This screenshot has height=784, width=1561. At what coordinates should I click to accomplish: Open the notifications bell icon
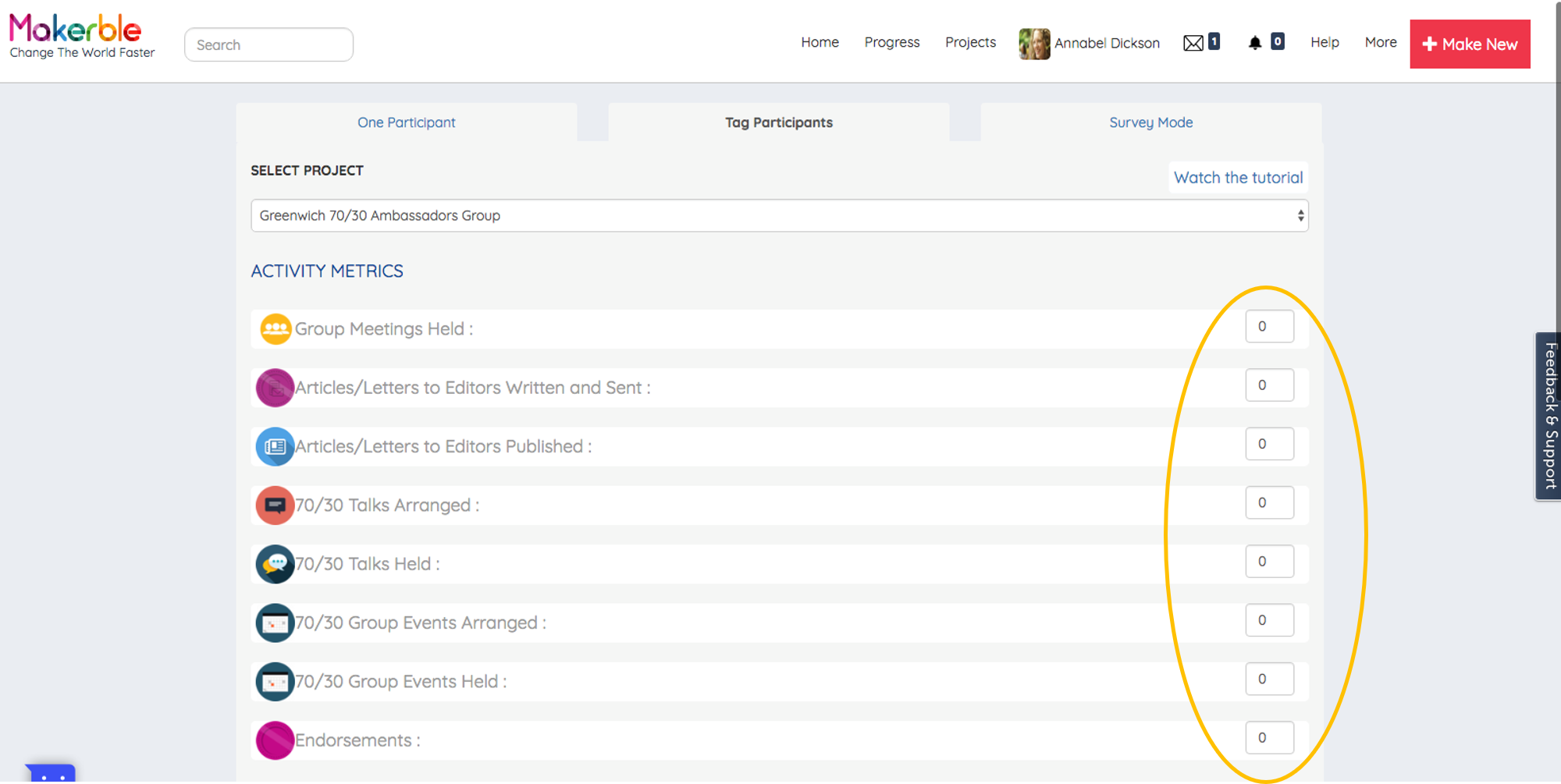[1254, 43]
